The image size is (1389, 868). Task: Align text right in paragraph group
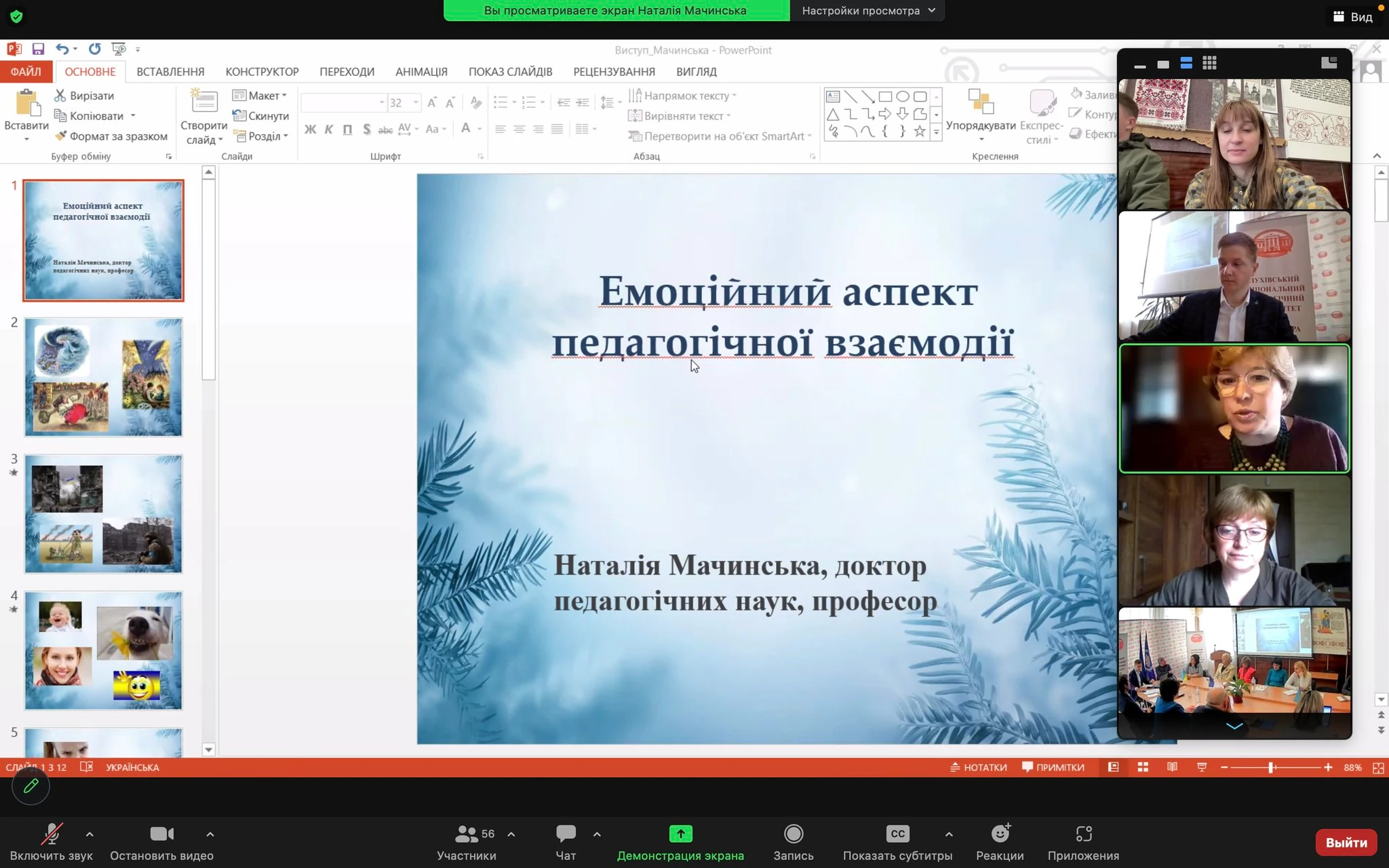tap(538, 129)
